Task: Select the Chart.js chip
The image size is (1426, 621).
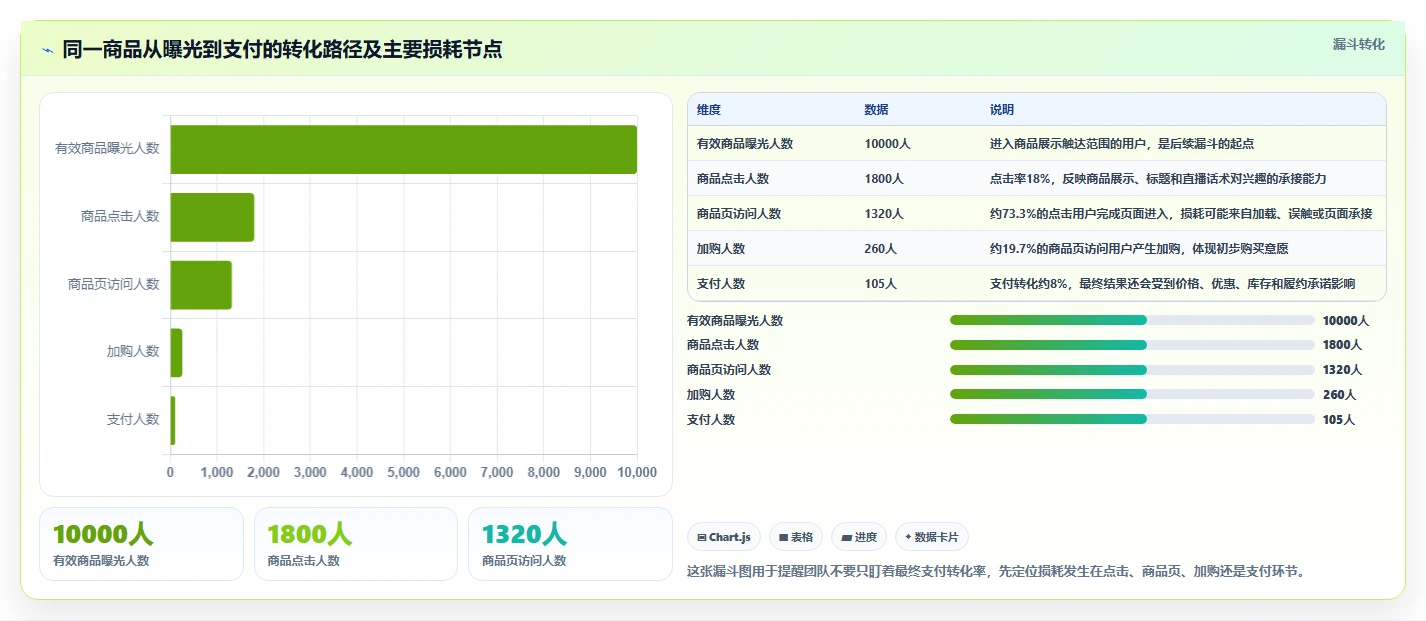Action: click(724, 537)
